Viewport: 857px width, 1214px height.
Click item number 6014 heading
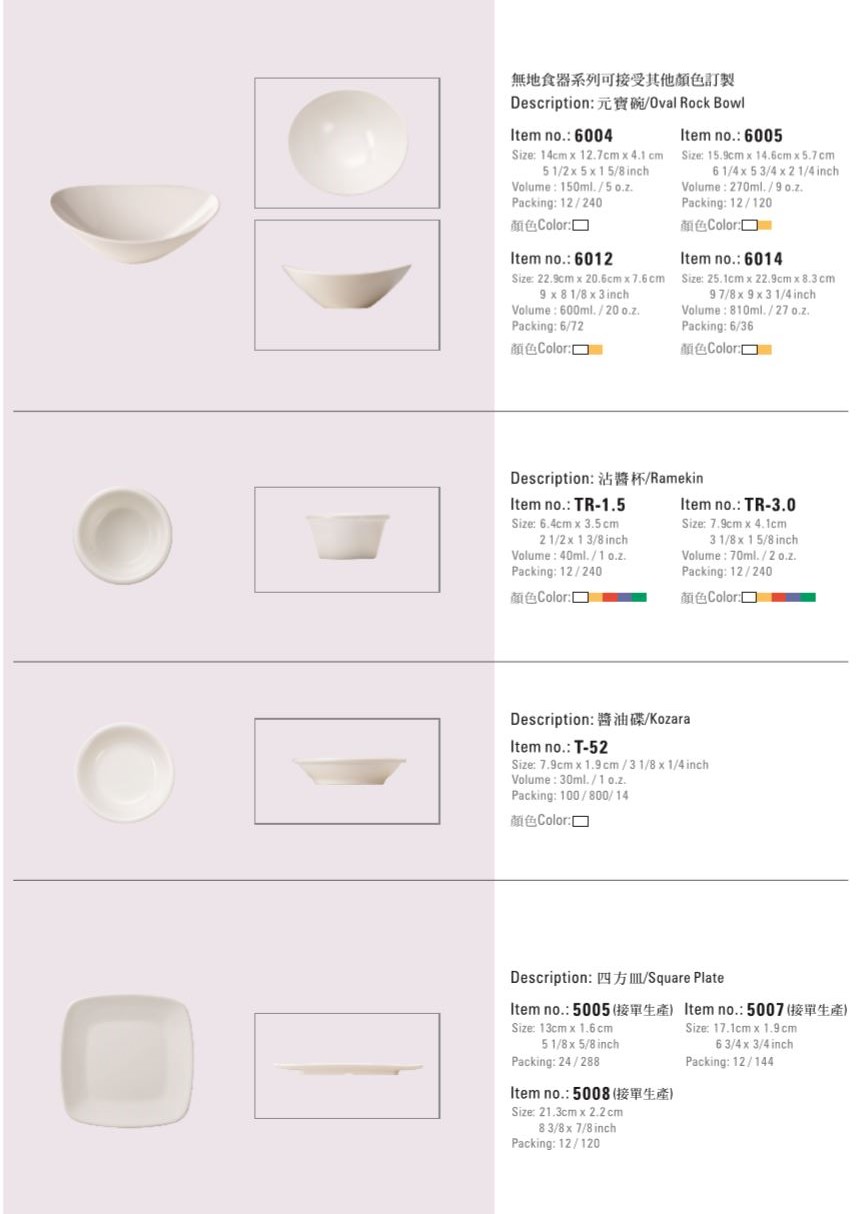click(x=732, y=259)
